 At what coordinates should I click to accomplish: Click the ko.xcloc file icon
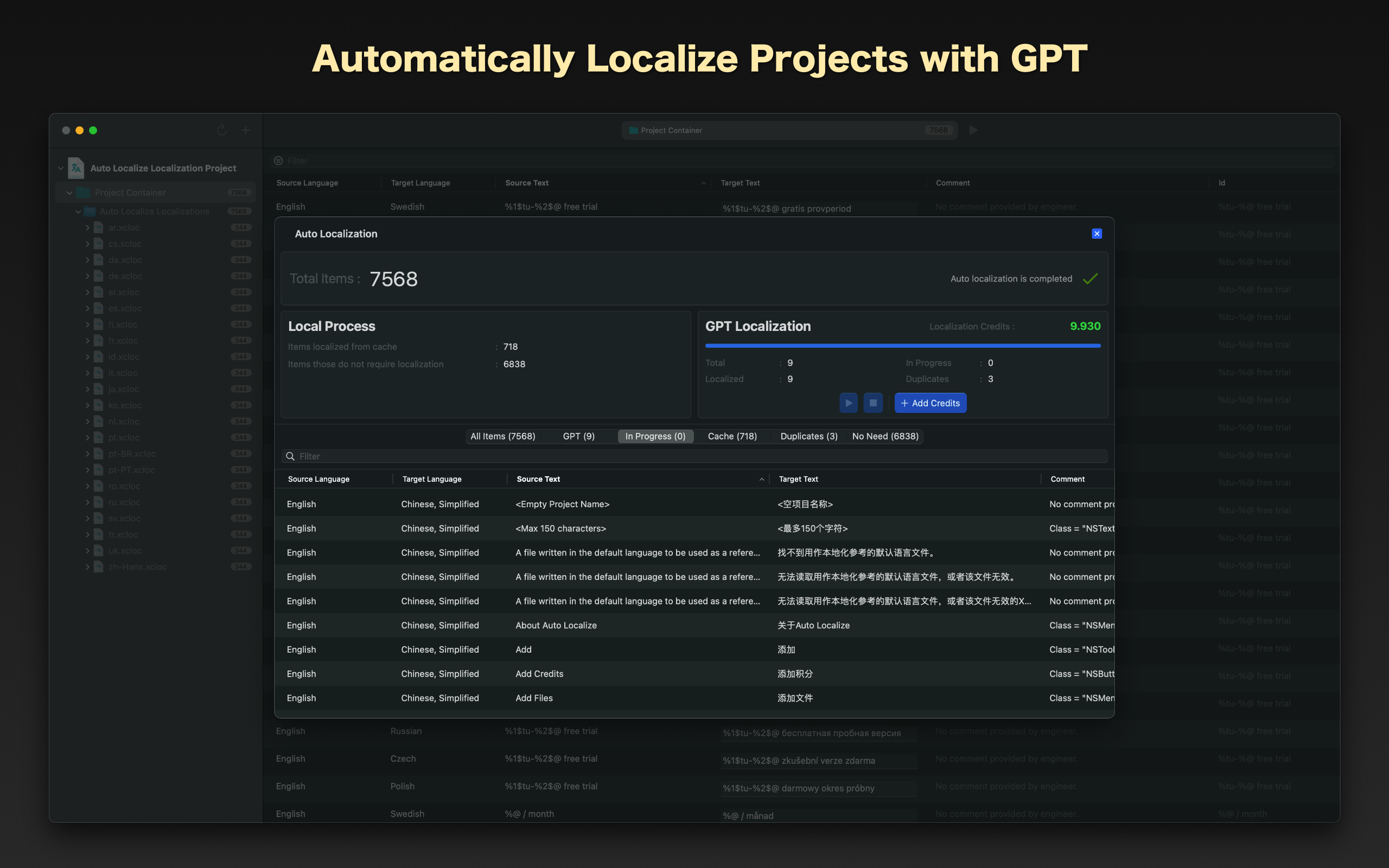coord(99,405)
